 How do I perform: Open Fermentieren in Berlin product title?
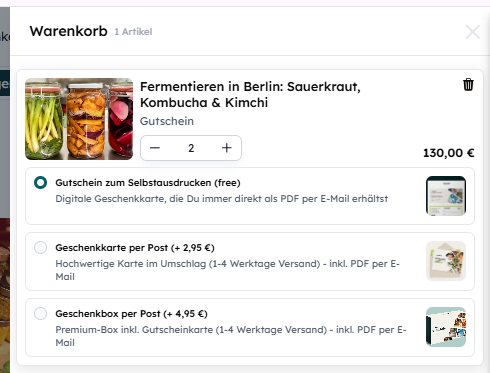point(250,95)
